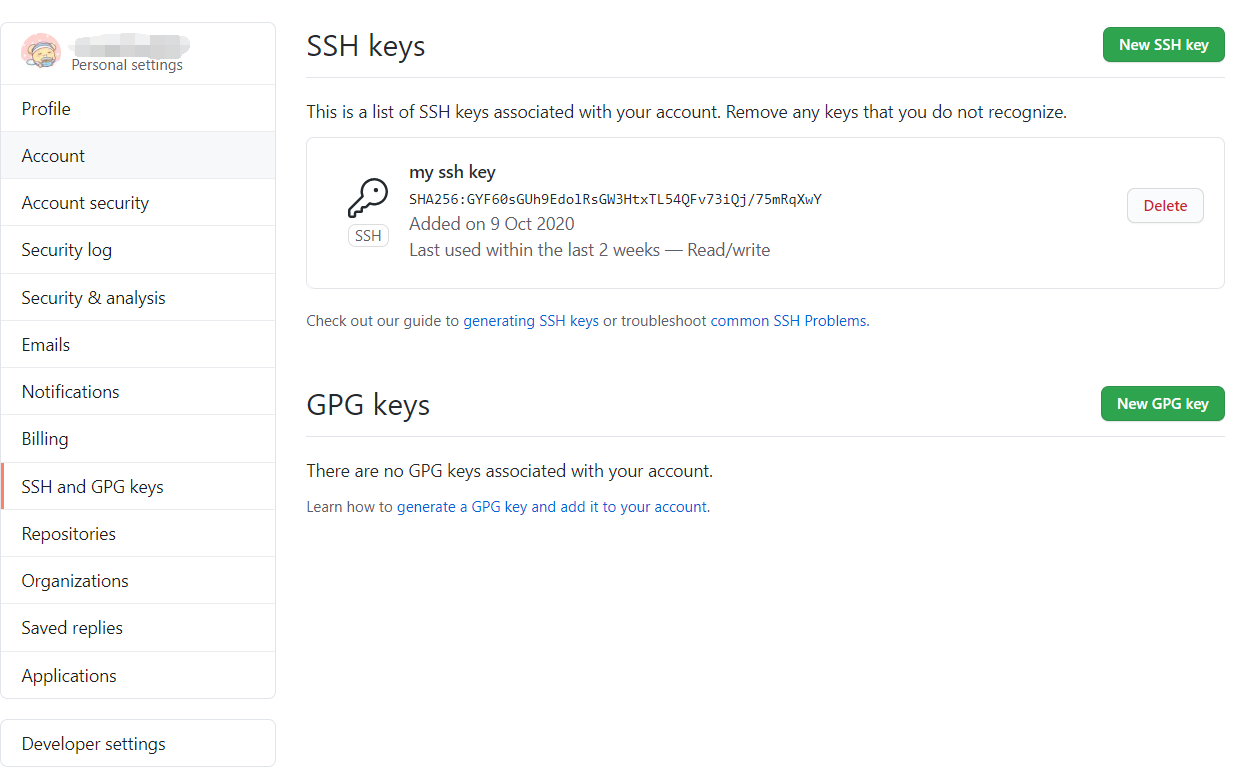Open the generating SSH keys guide

(x=531, y=322)
